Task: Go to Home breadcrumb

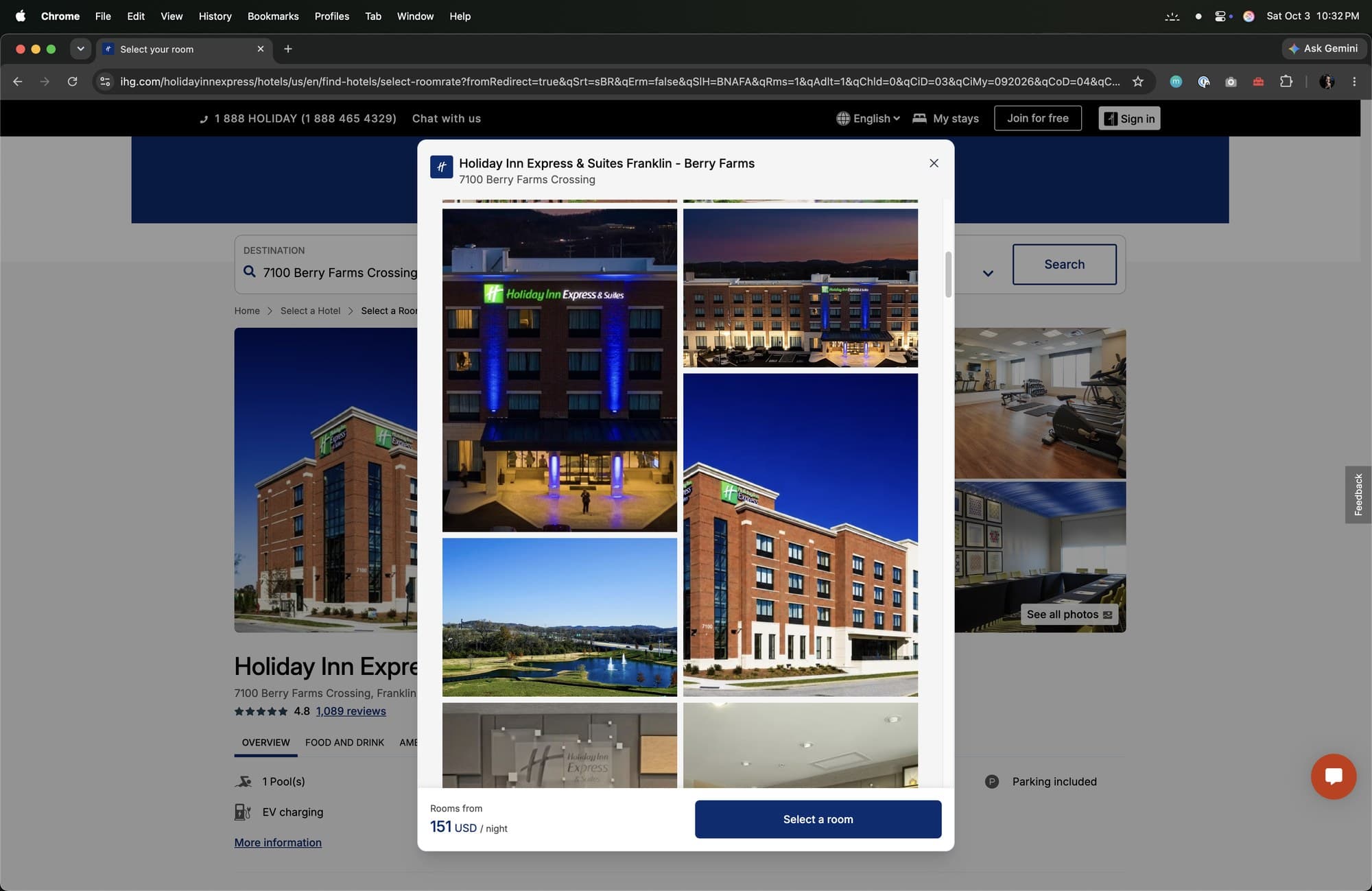Action: [247, 311]
